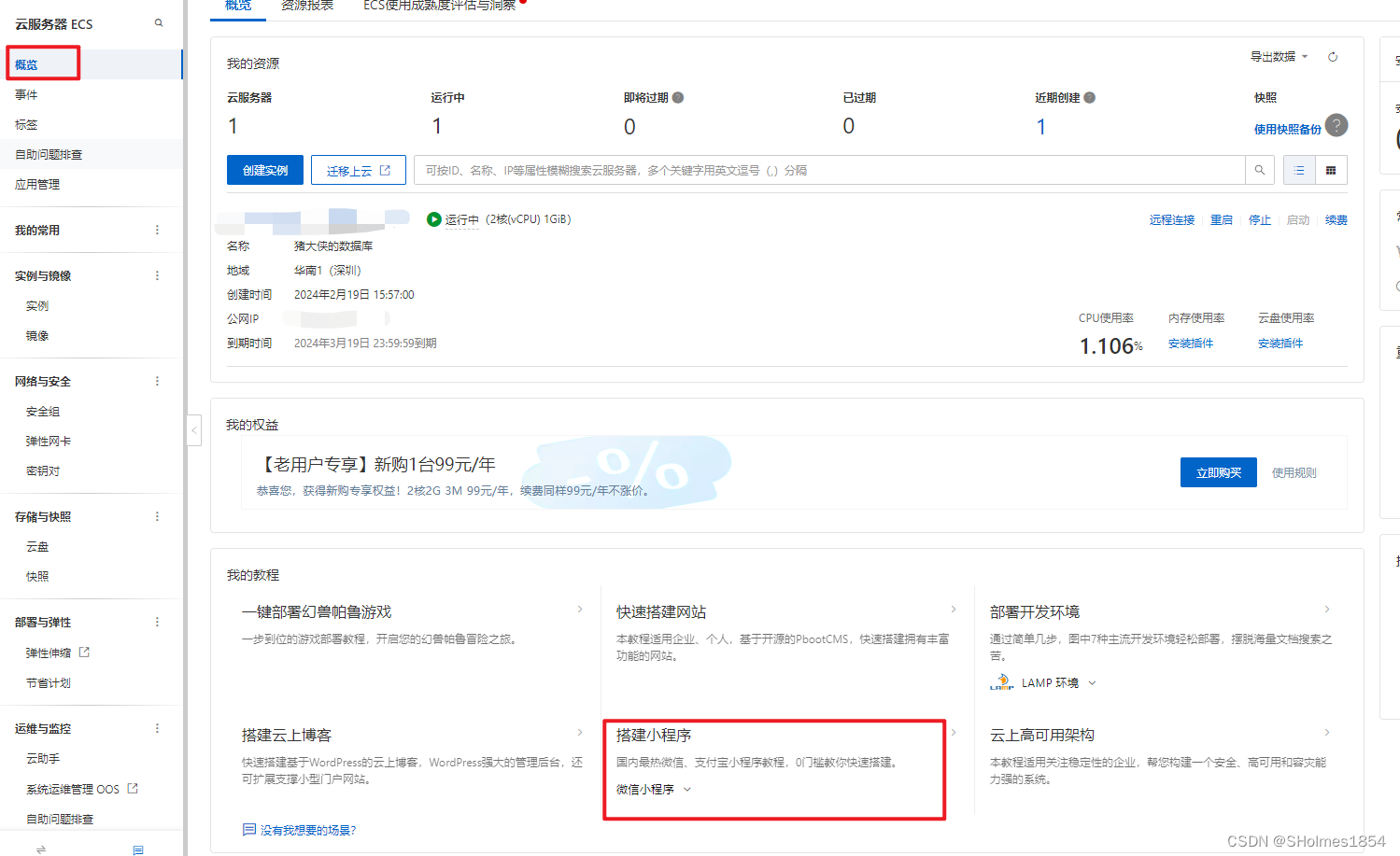Screen dimensions: 1400x856
Task: Click the list icon at sidebar bottom
Action: (x=138, y=849)
